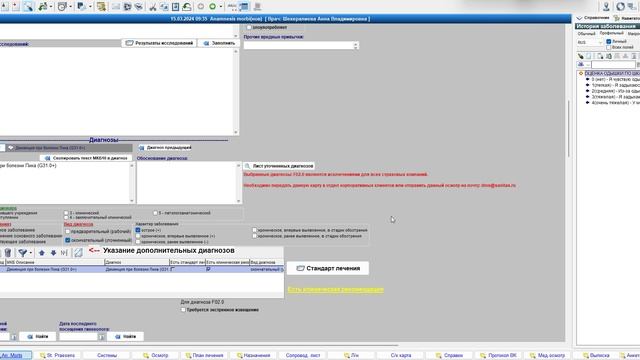Open the RUS language combo box
Screen dimensions: 640x360
coord(590,42)
